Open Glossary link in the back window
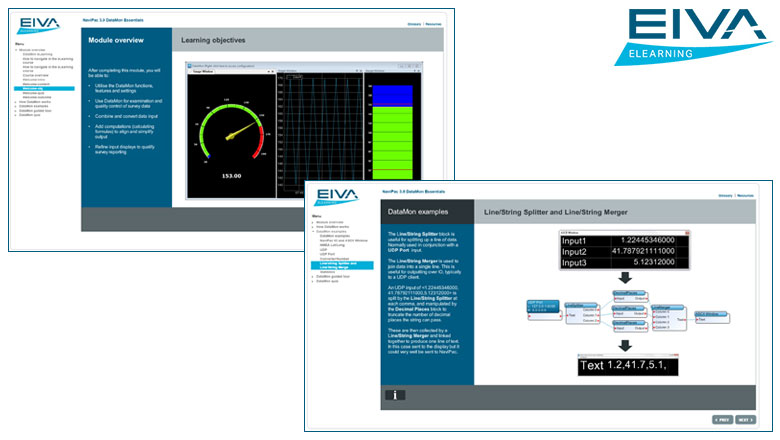Viewport: 780px width, 440px height. point(414,24)
